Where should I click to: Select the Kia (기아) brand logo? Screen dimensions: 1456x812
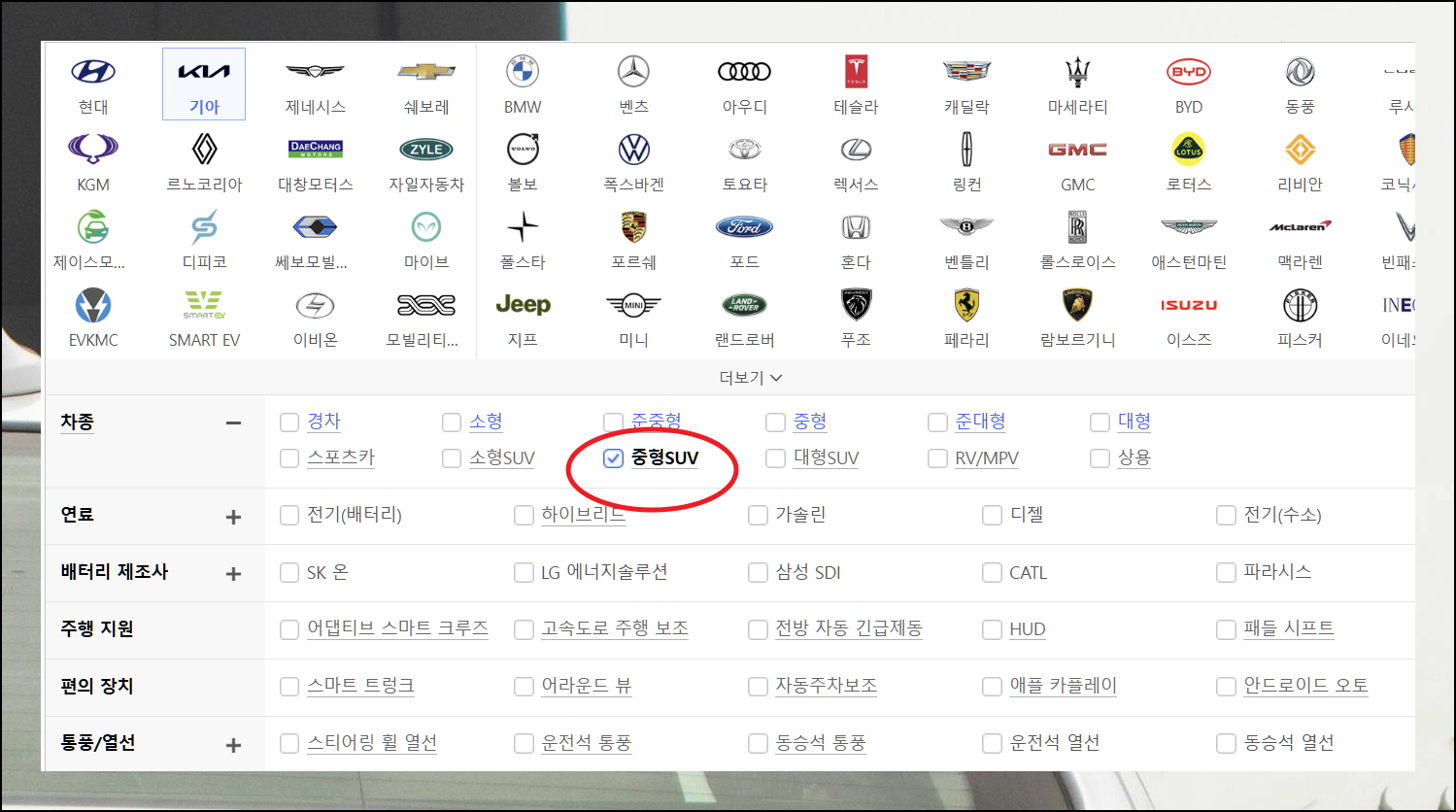204,71
